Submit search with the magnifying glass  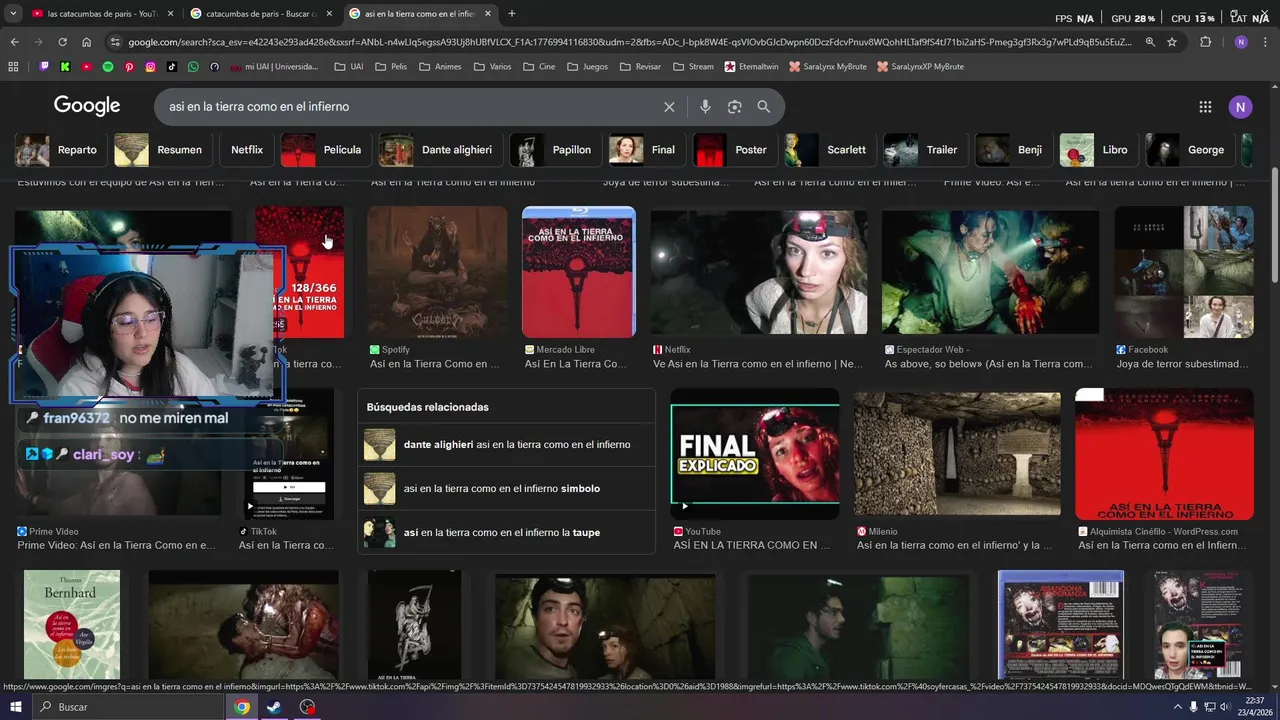click(764, 107)
